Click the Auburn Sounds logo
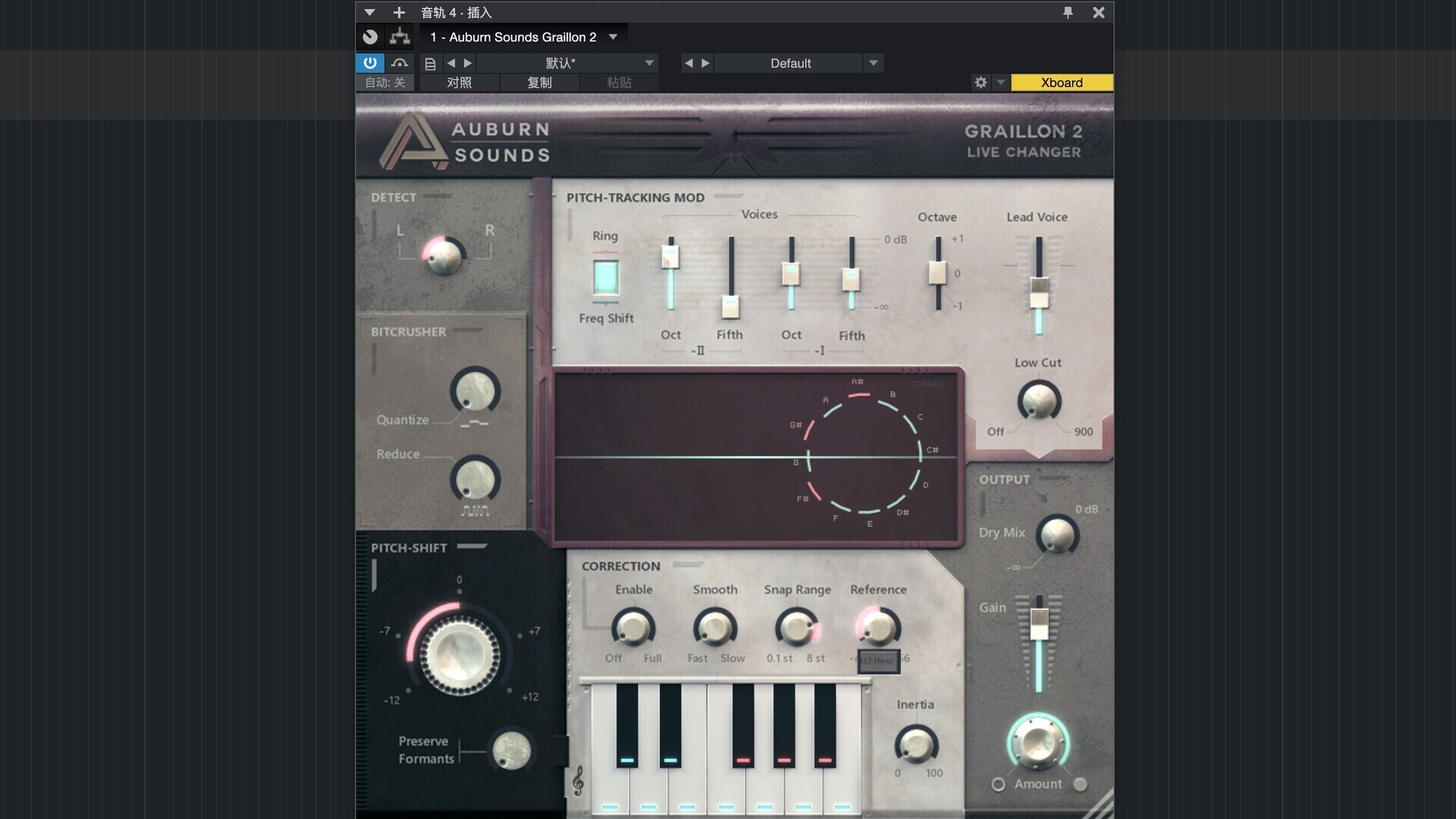Viewport: 1456px width, 819px height. tap(464, 141)
